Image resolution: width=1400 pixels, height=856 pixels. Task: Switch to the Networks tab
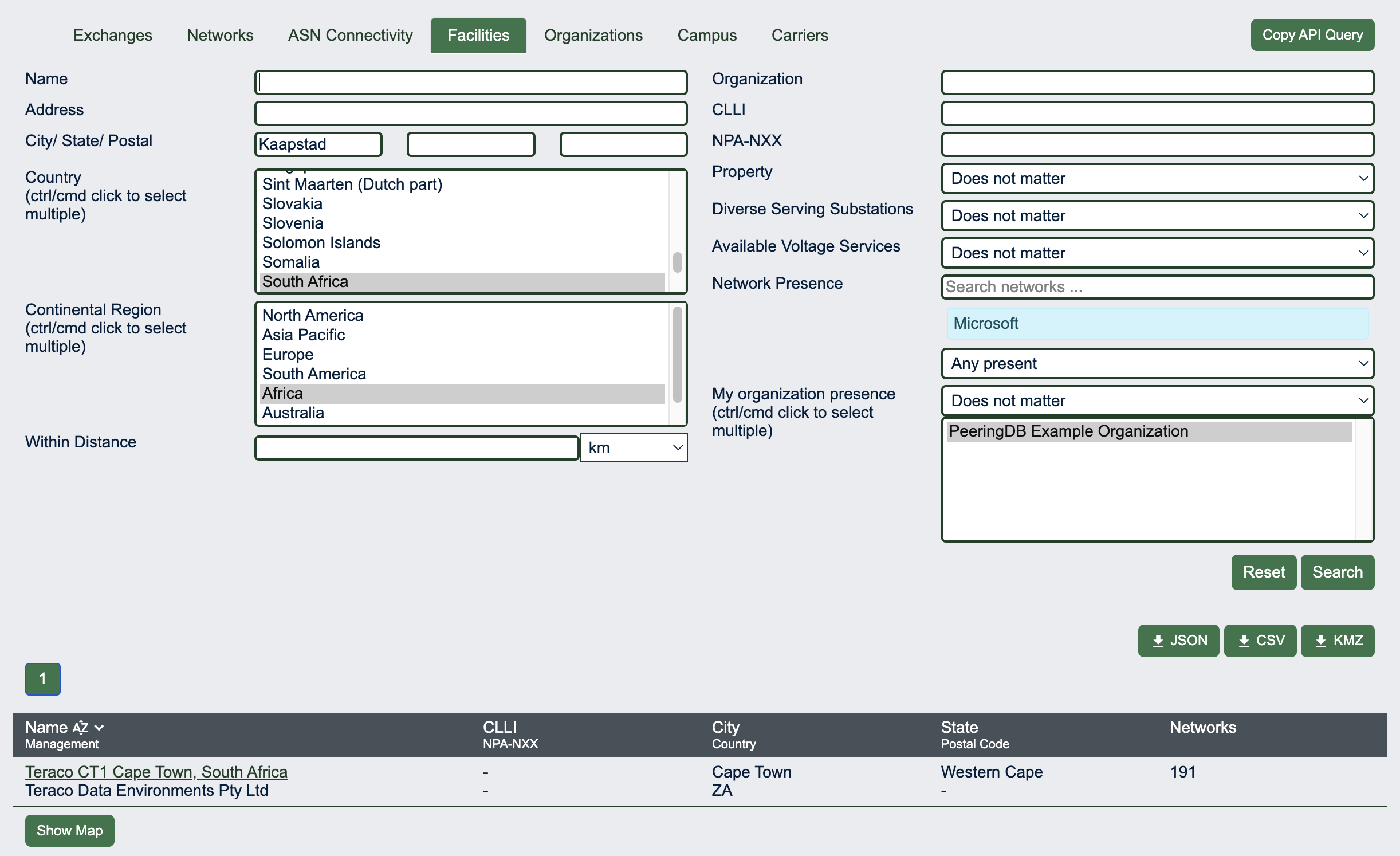[x=220, y=35]
